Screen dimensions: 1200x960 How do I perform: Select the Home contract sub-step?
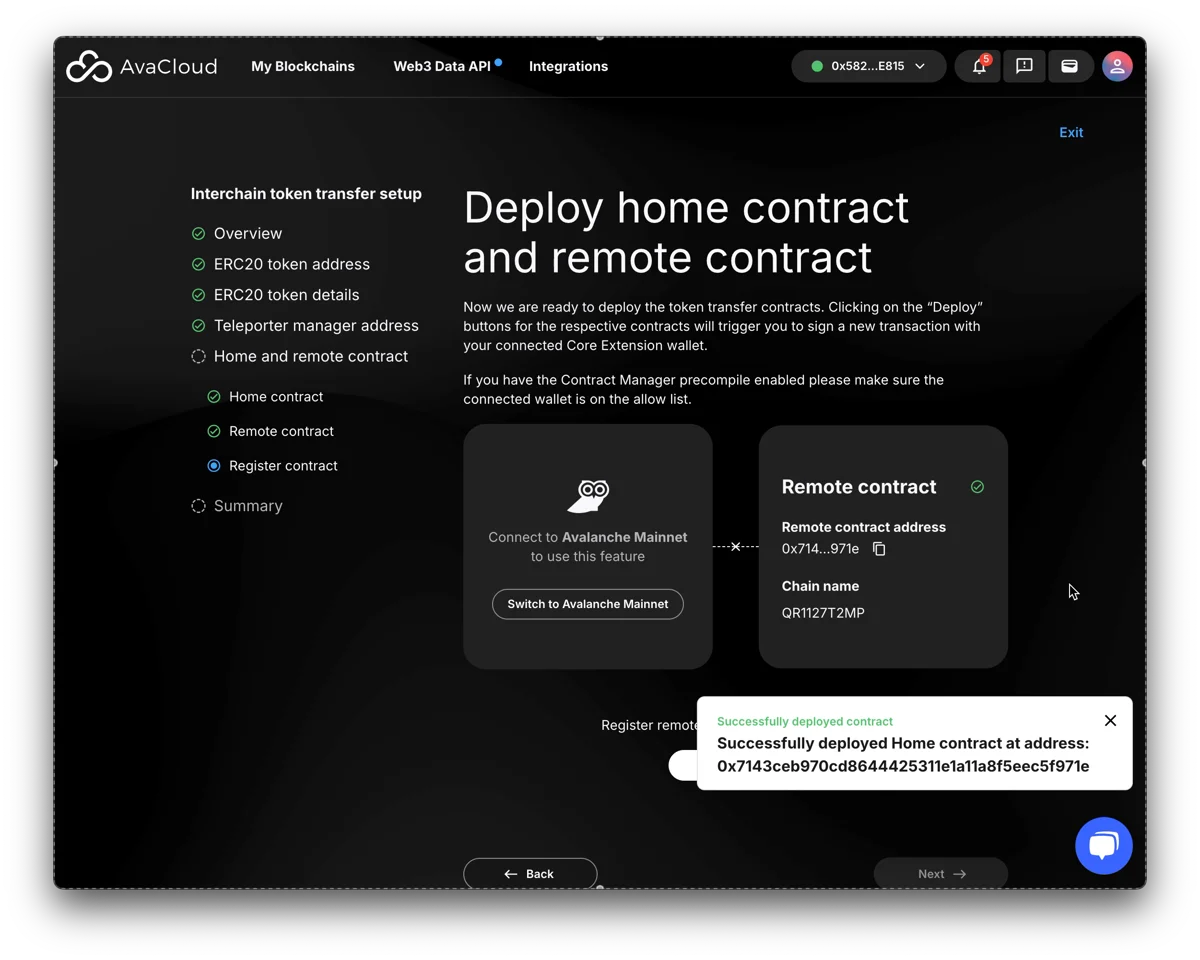tap(276, 397)
